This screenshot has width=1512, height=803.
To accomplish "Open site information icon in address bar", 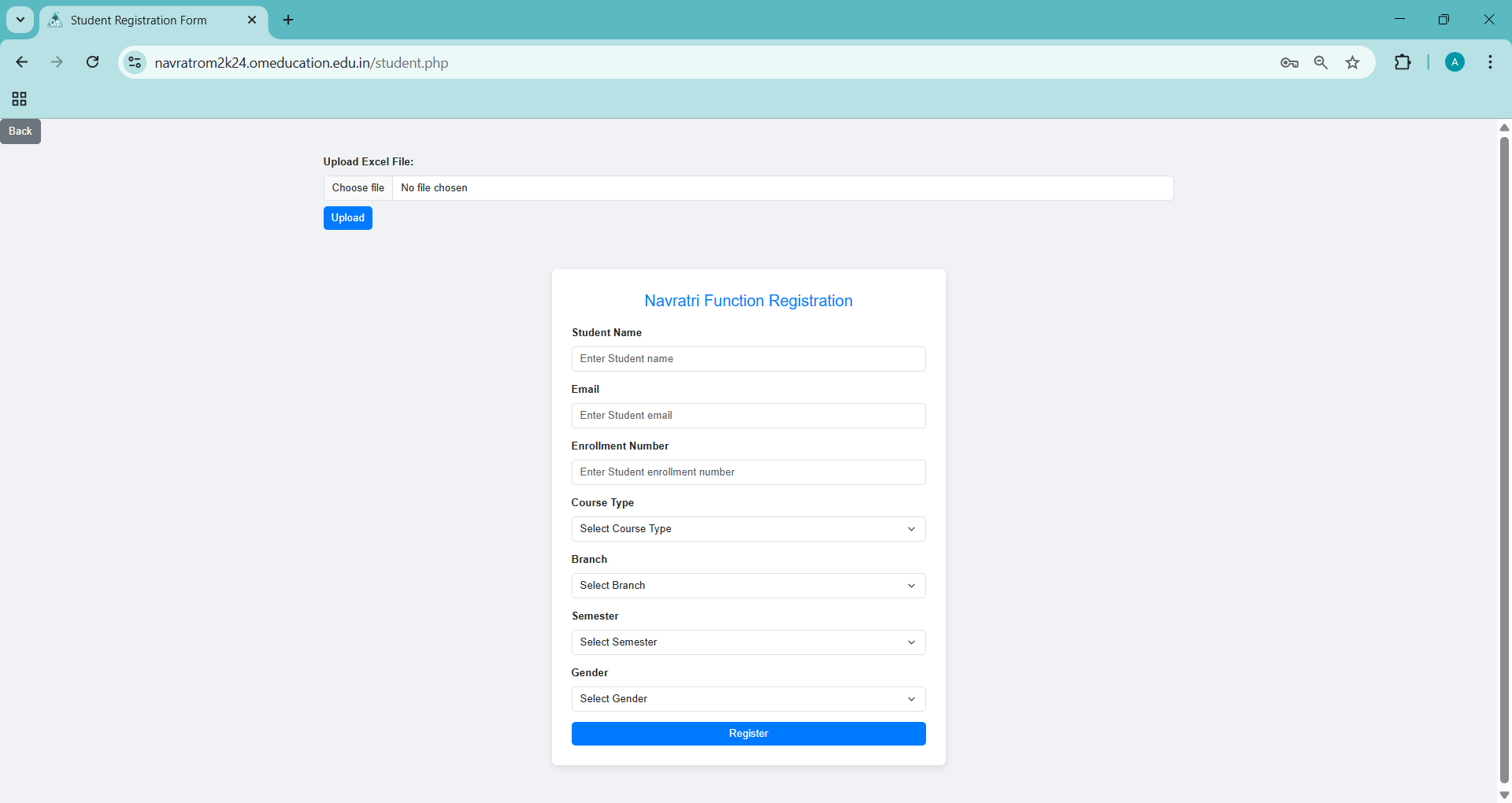I will tap(135, 62).
